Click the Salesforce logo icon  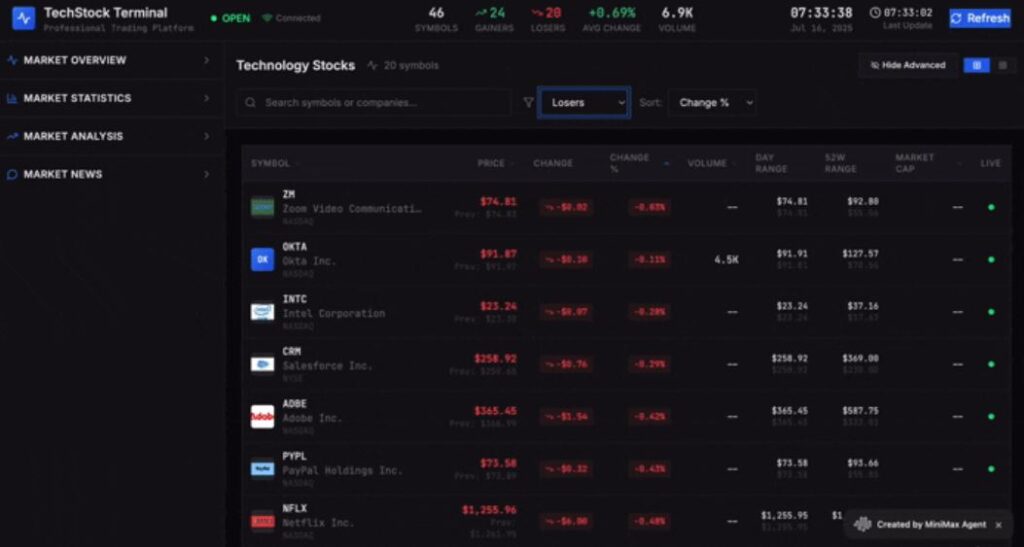pyautogui.click(x=263, y=364)
